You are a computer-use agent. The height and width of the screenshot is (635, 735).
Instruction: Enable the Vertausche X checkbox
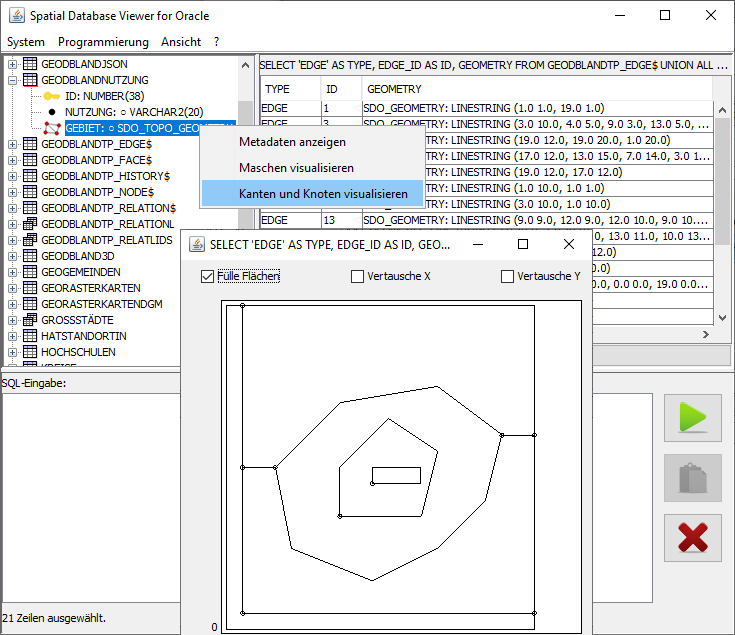(357, 276)
